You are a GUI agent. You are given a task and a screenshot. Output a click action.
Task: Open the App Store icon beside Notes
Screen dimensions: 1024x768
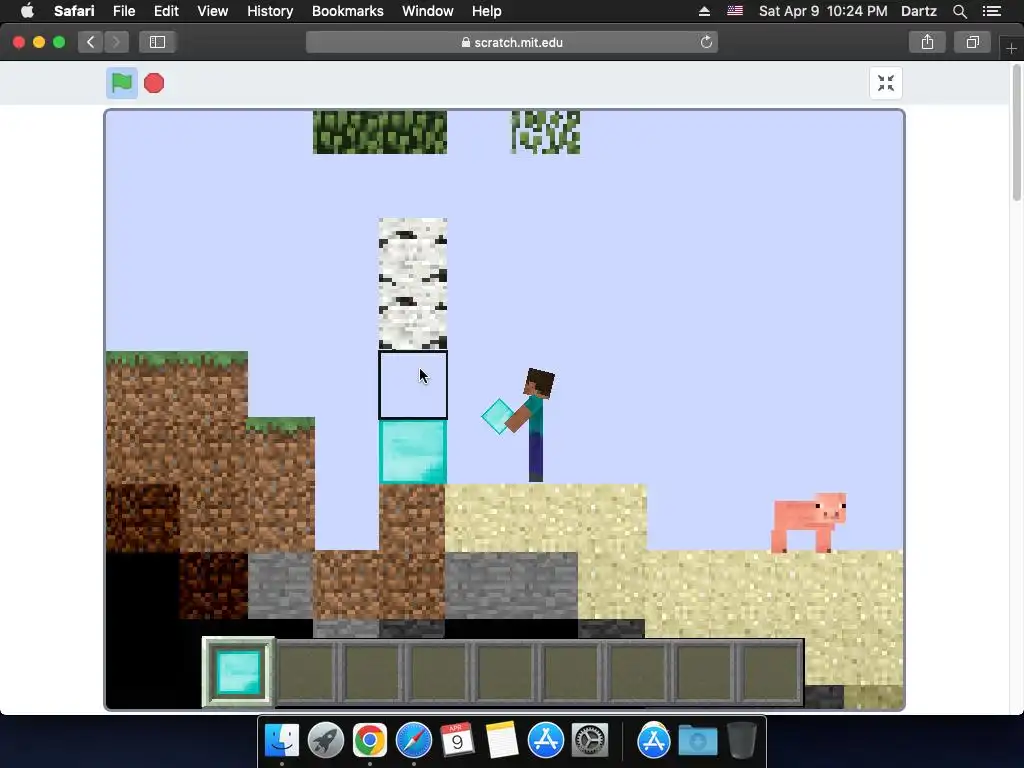pyautogui.click(x=545, y=740)
